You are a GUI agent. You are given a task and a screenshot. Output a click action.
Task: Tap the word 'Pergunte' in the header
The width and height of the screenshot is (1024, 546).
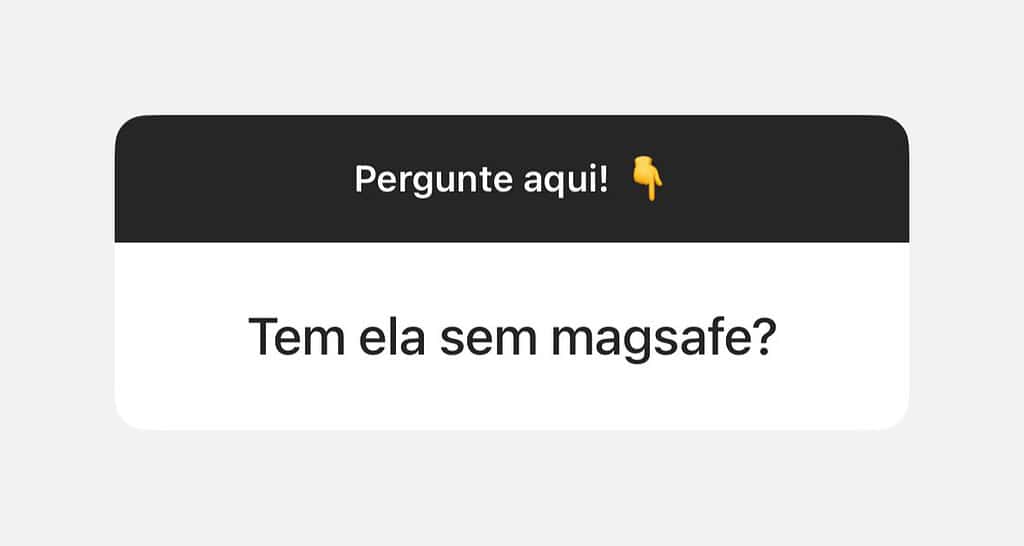tap(434, 179)
